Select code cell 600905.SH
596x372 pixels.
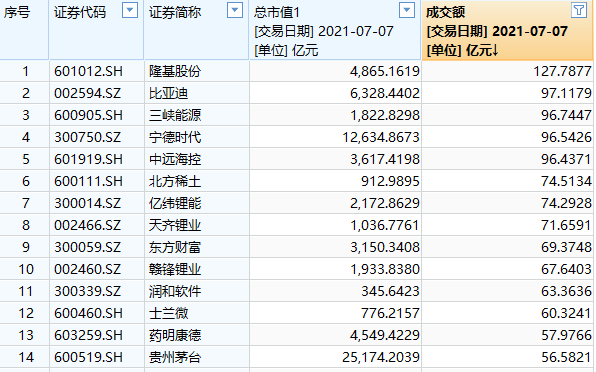97,115
